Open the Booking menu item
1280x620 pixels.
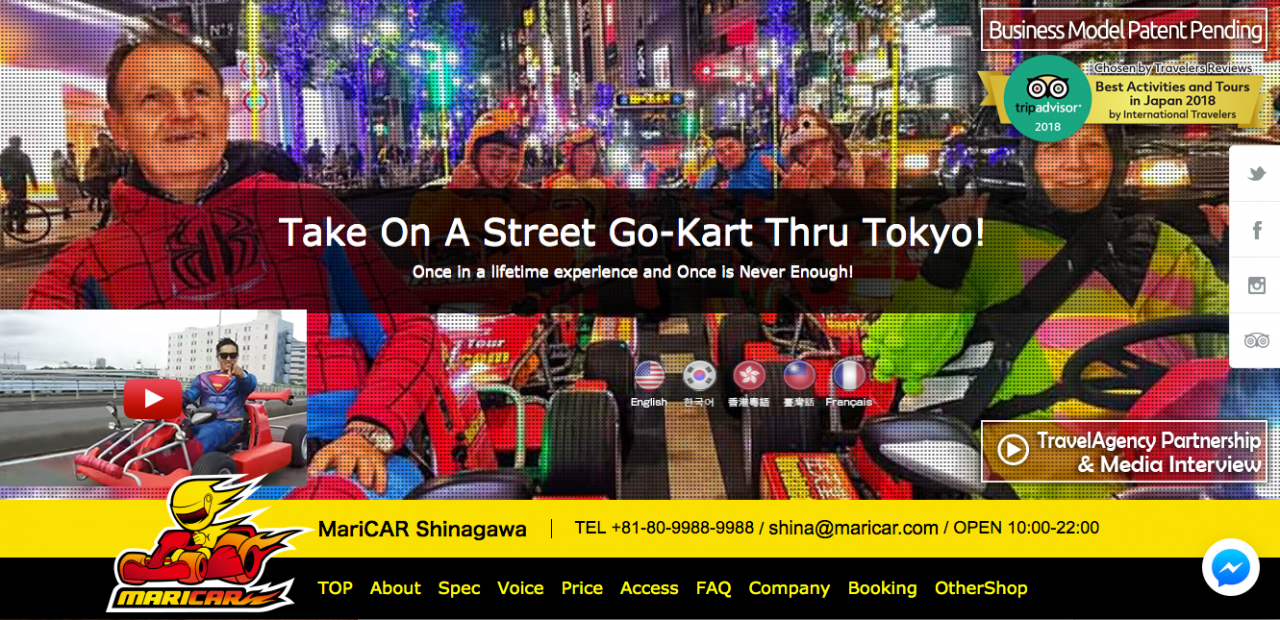[882, 588]
